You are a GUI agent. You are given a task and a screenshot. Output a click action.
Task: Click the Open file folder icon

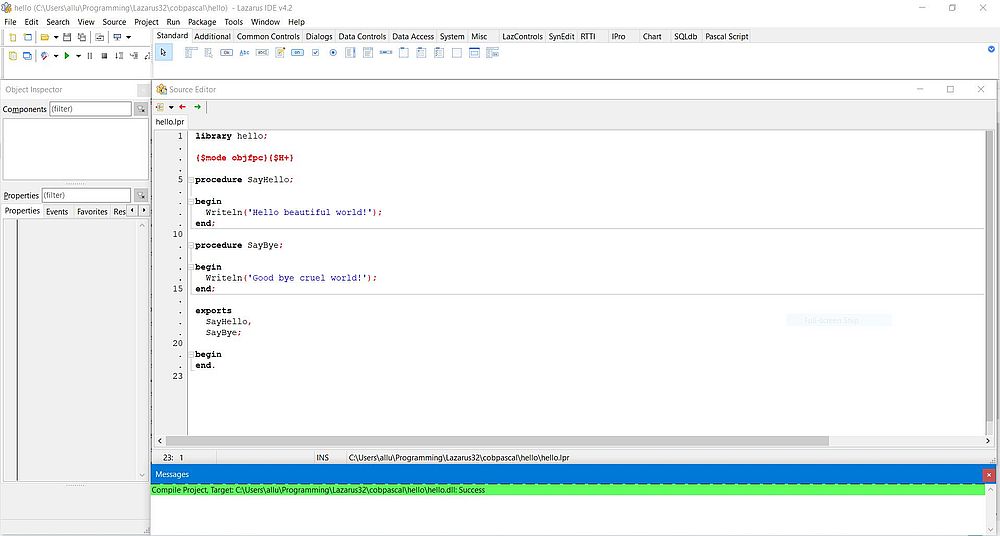click(x=45, y=37)
